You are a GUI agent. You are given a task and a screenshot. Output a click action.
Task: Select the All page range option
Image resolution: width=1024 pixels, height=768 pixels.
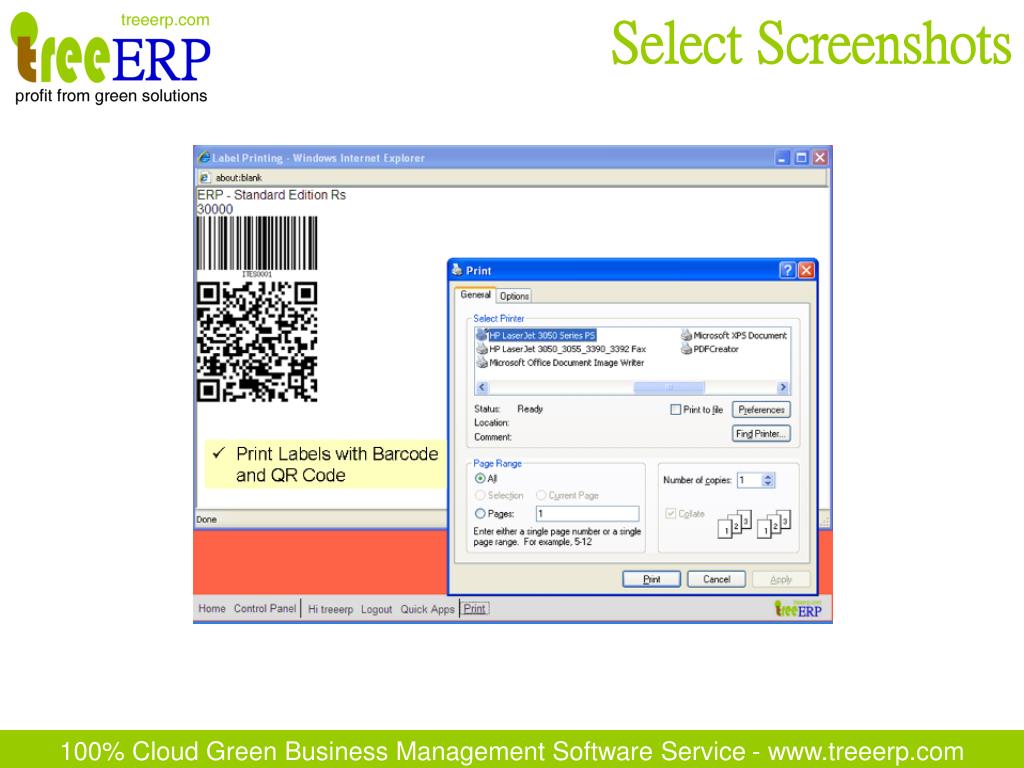(x=480, y=478)
